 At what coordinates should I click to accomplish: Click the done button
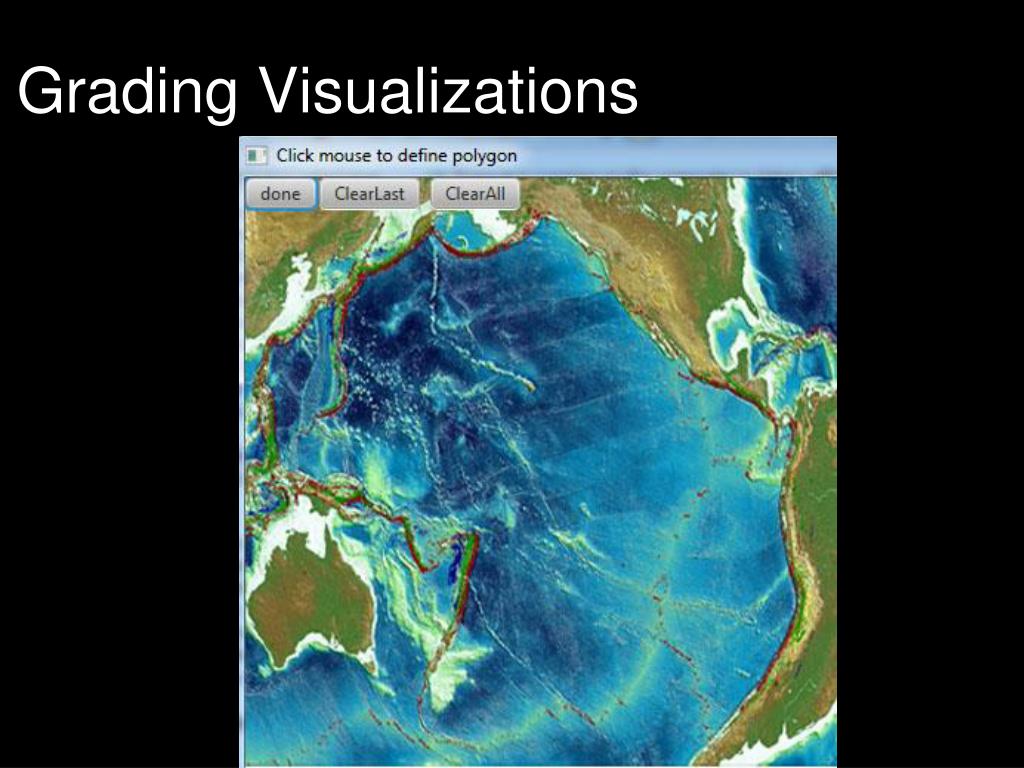(x=281, y=194)
